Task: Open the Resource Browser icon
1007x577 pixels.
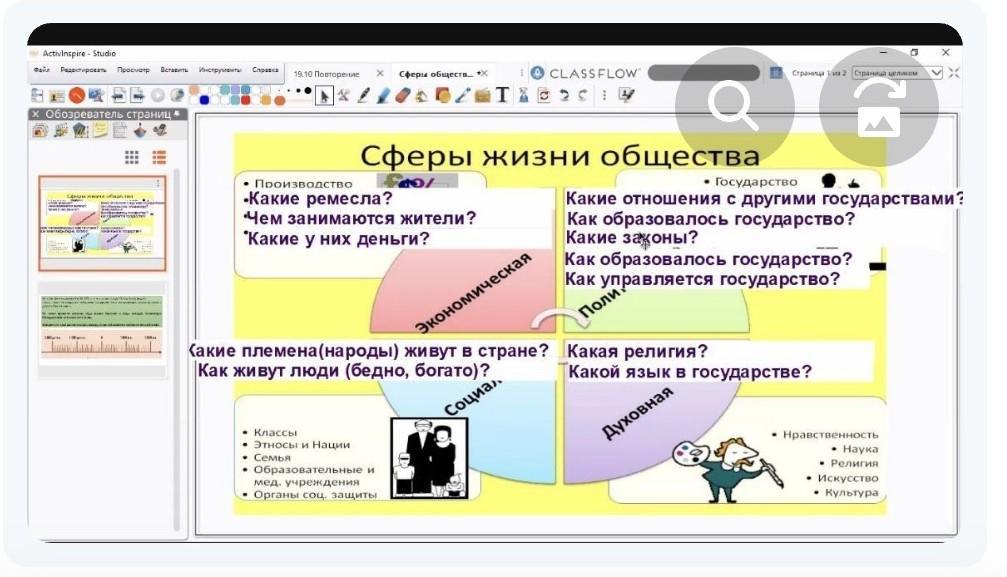Action: [x=61, y=130]
